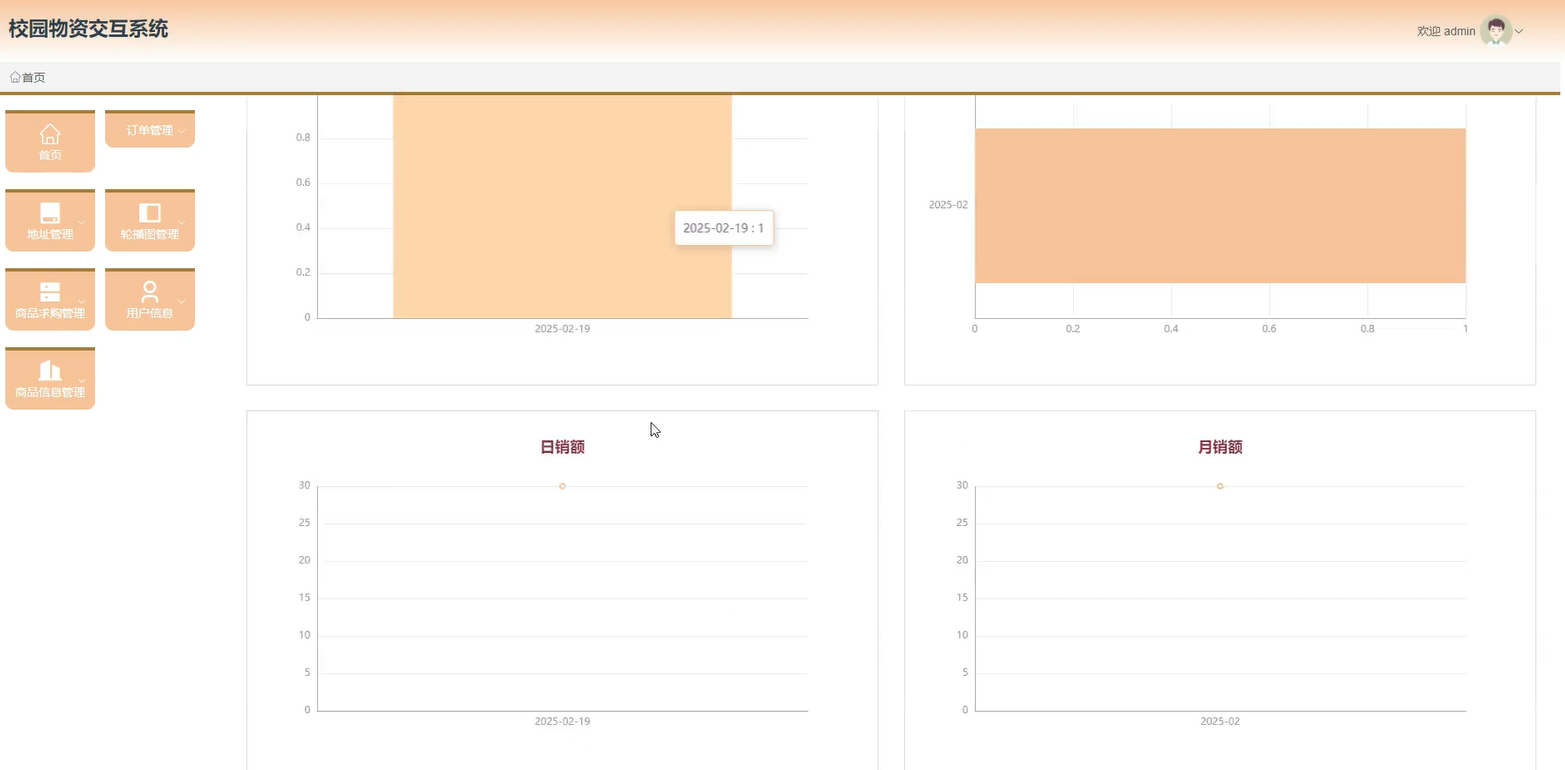
Task: Click the 2025-02 axis label under 月销额
Action: 1220,721
